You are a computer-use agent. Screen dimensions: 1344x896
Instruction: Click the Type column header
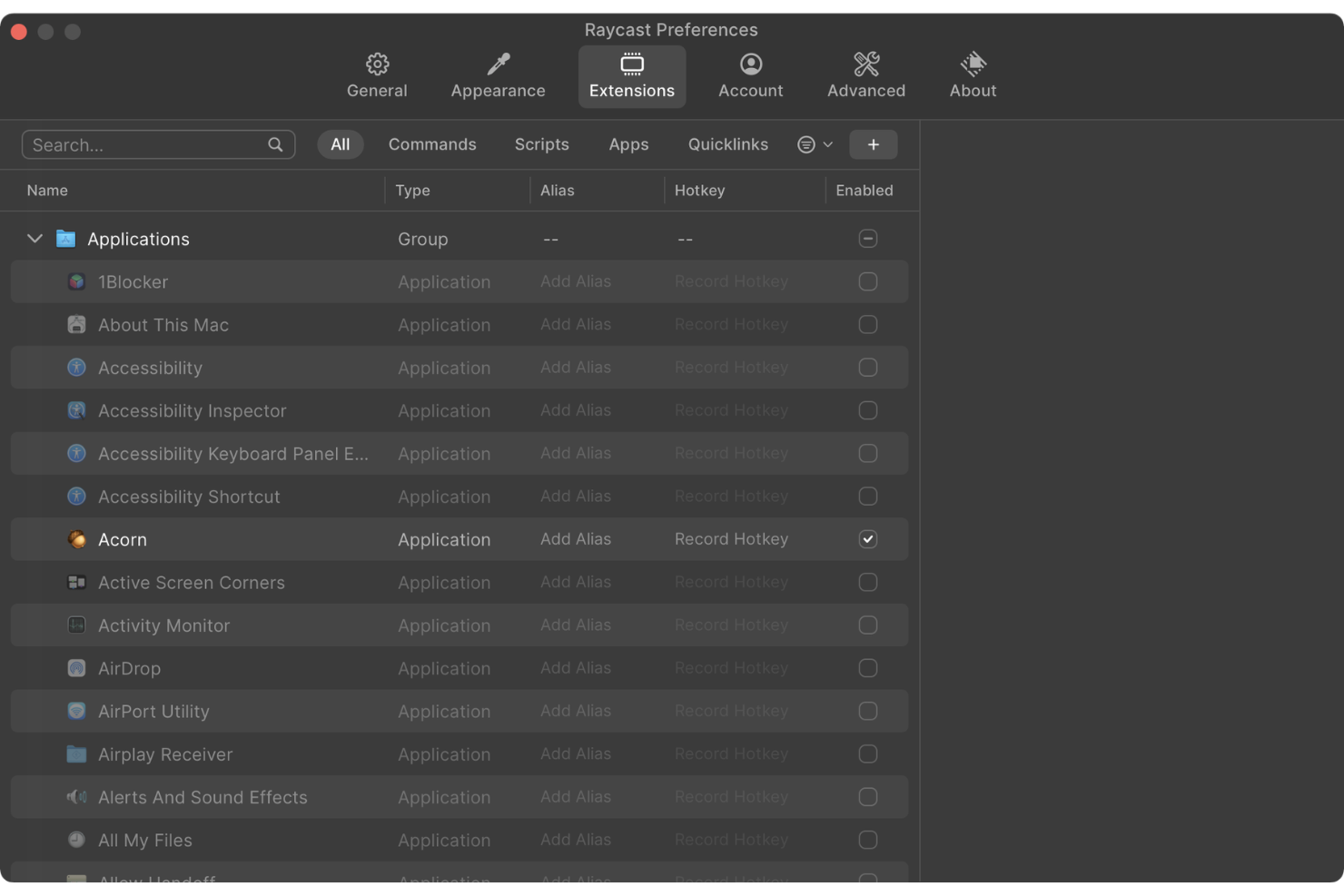(412, 191)
